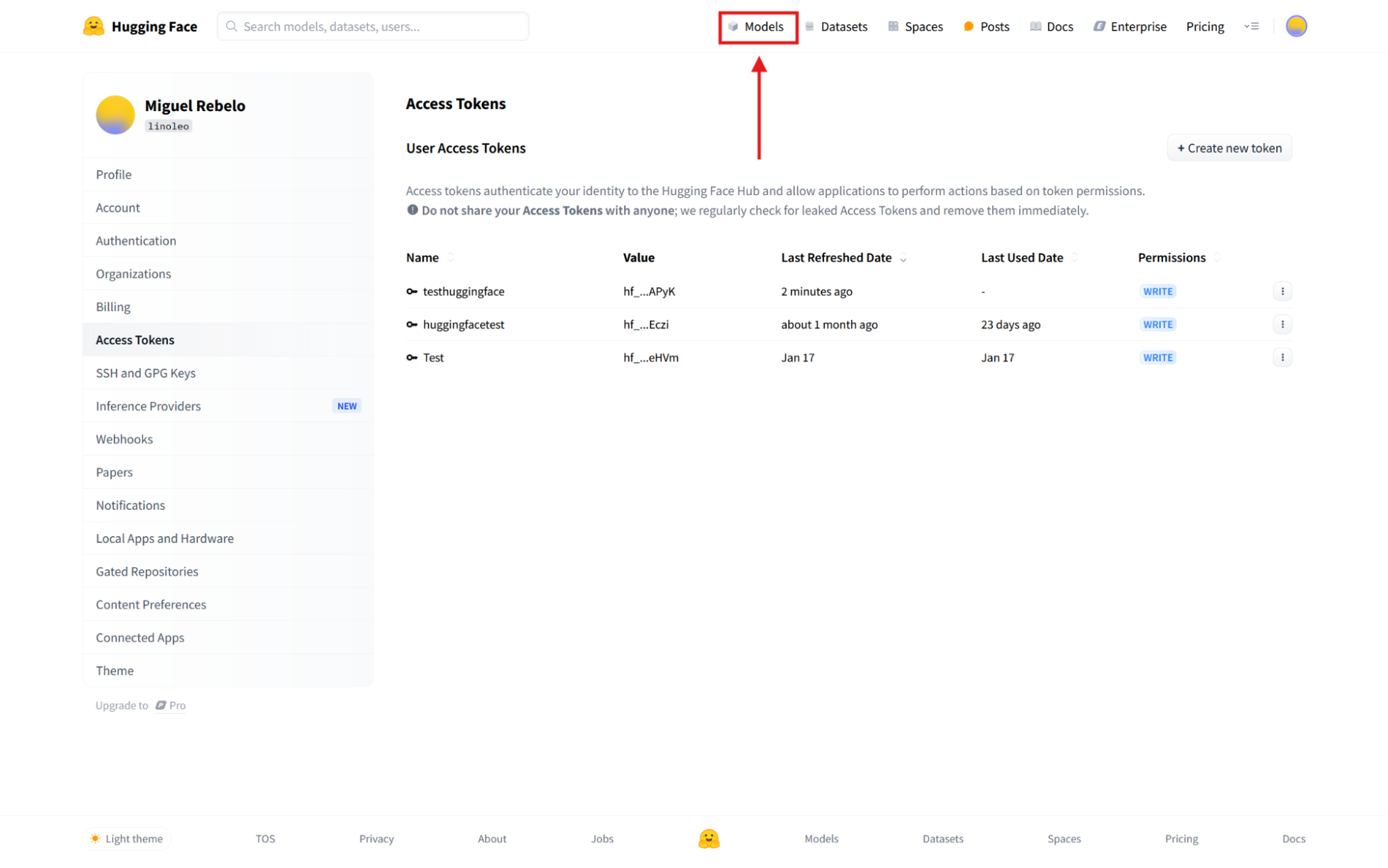Open three-dot menu for huggingfacetest token
Image resolution: width=1388 pixels, height=868 pixels.
tap(1282, 324)
